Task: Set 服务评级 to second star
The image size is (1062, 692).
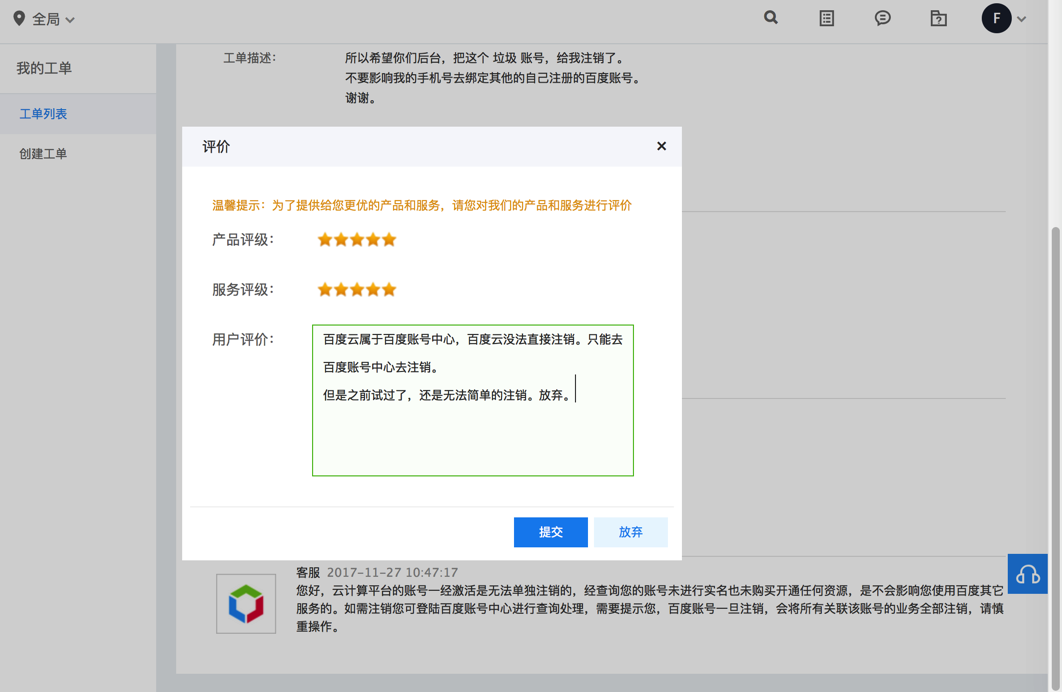Action: pos(341,290)
